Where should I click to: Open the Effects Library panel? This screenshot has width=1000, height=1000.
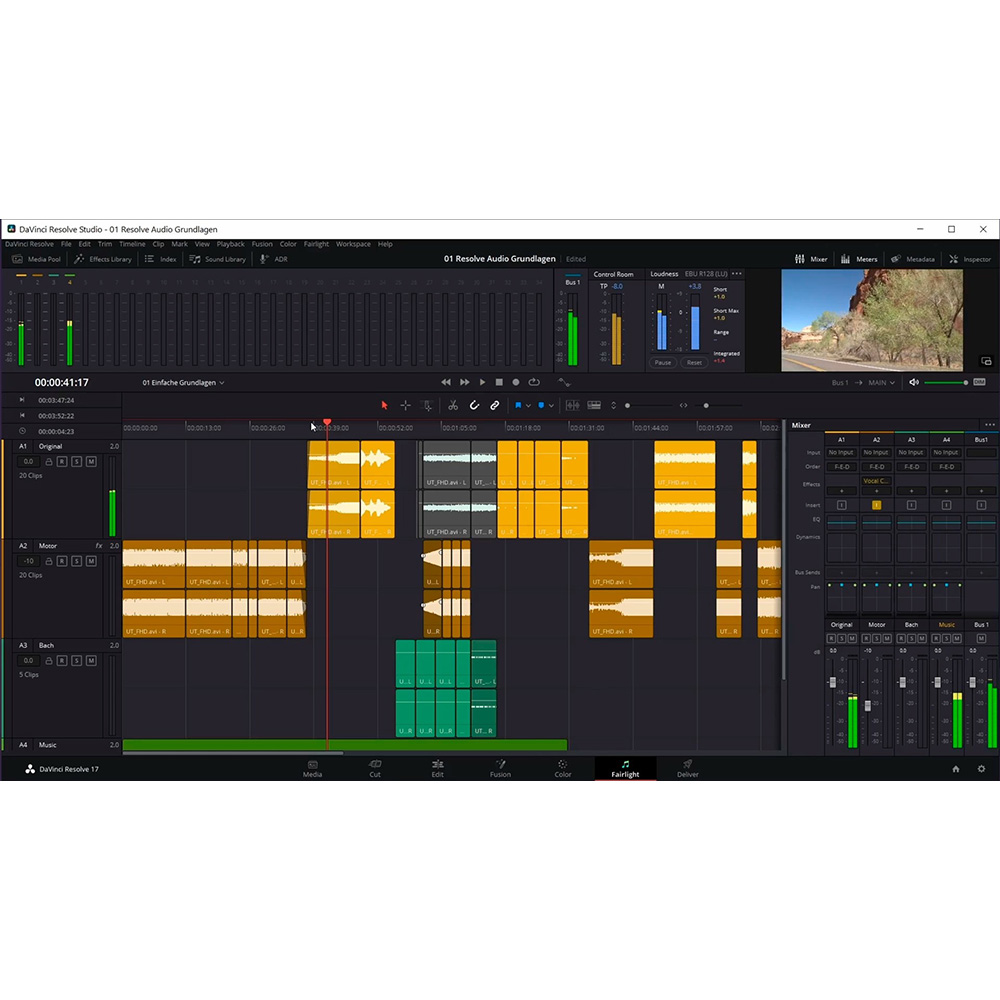tap(103, 259)
